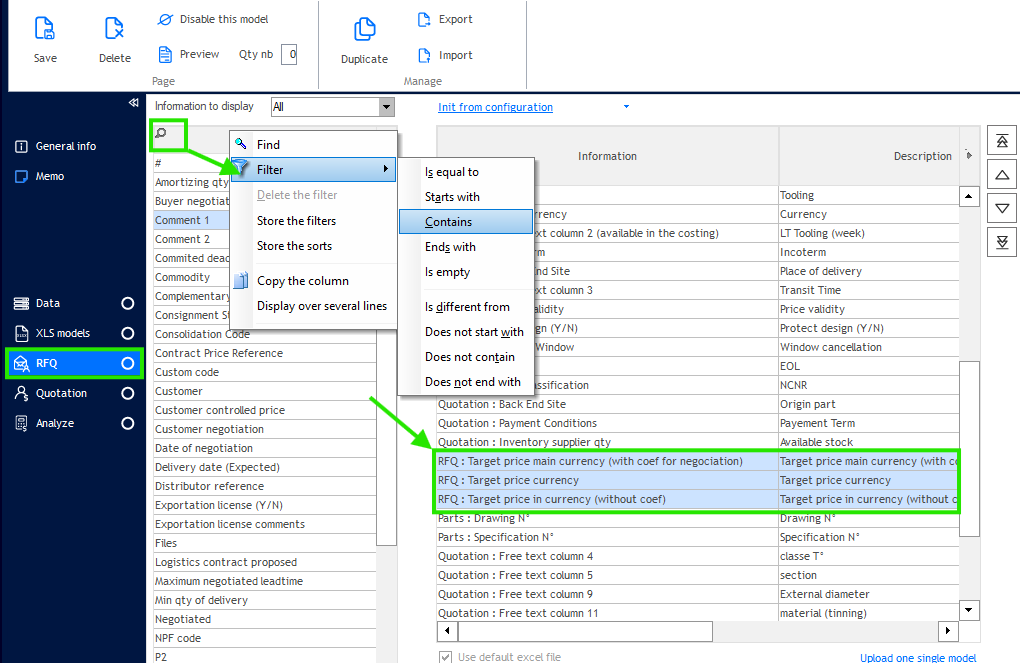
Task: Collapse the left sidebar with double-arrow icon
Action: tap(134, 103)
